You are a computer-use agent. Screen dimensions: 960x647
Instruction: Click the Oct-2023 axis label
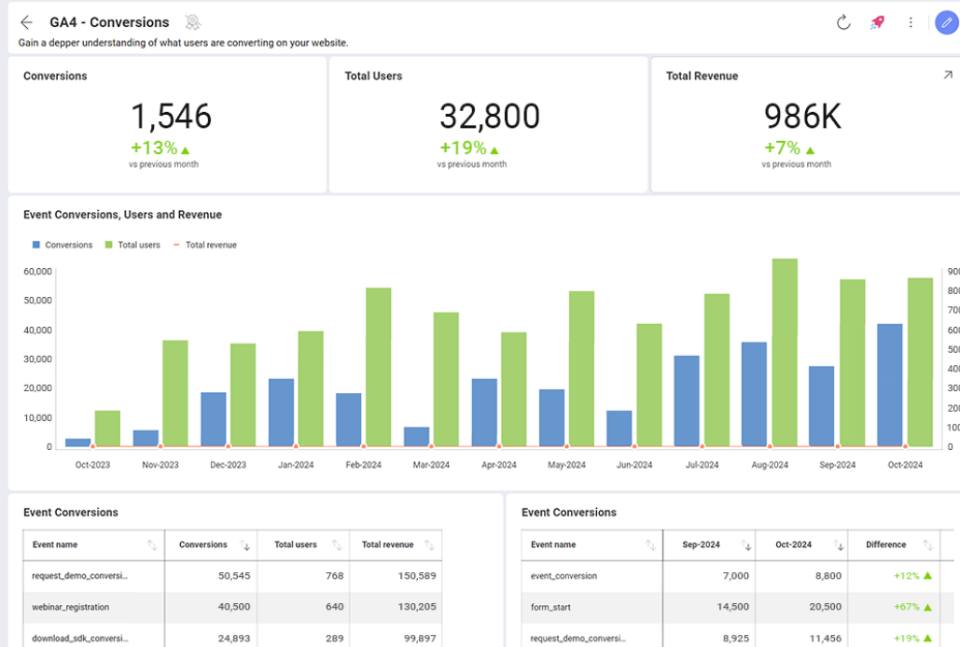click(92, 465)
